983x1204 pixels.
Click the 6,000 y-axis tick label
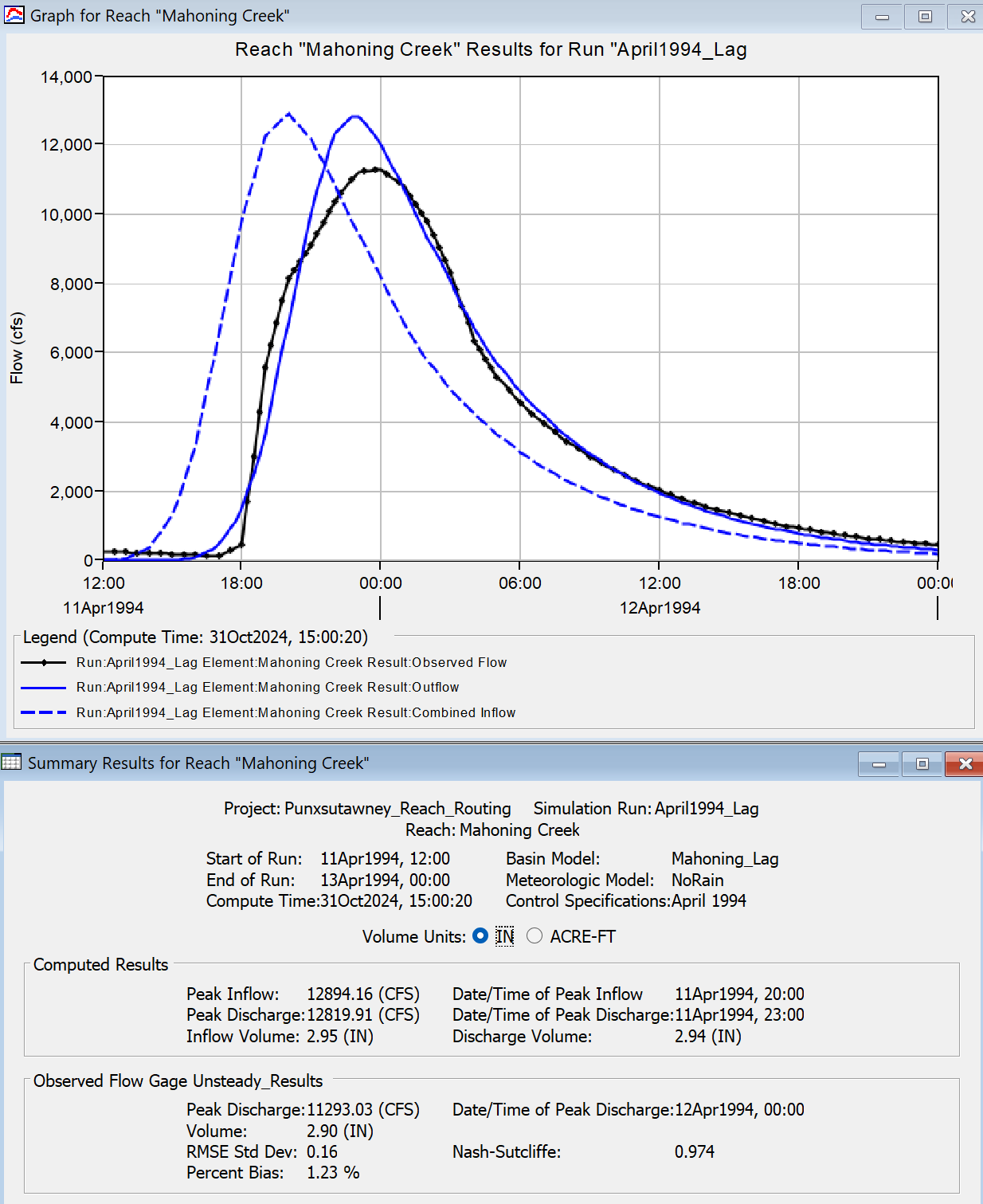coord(71,352)
